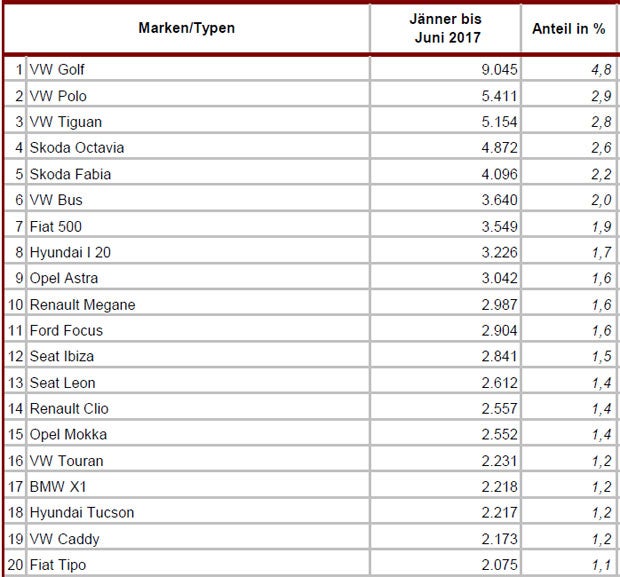Click the Anteil in % column header
Image resolution: width=620 pixels, height=577 pixels.
pyautogui.click(x=569, y=28)
